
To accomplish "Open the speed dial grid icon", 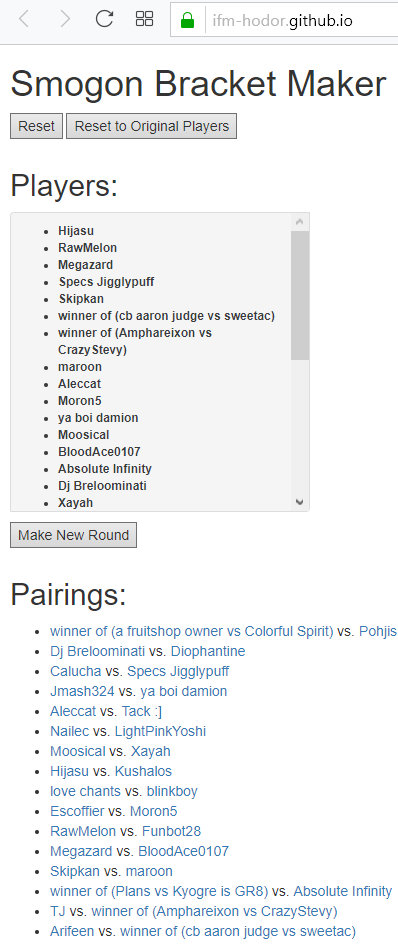I will tap(144, 19).
